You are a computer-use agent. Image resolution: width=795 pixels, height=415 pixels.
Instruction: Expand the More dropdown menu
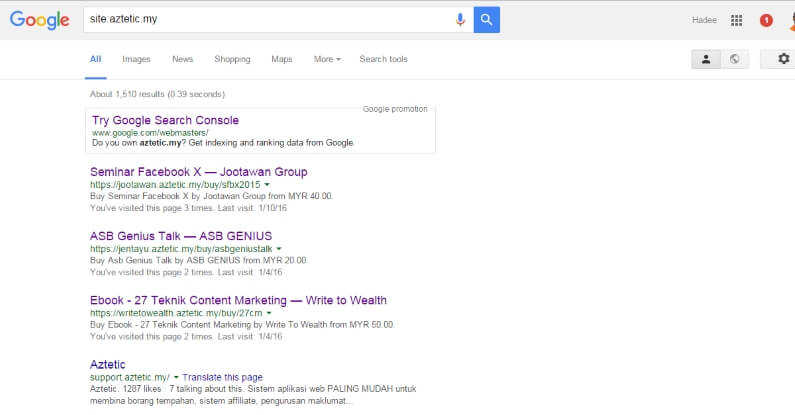(327, 59)
